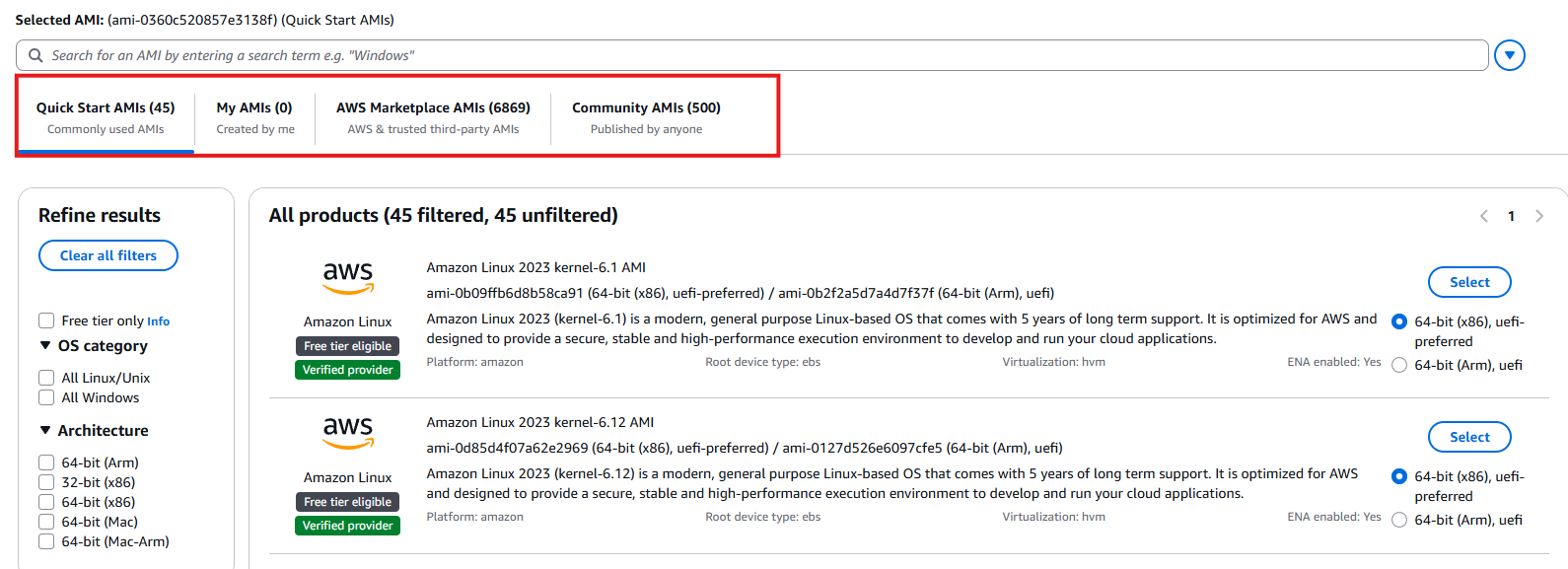Open the round blue dropdown arrow button
The height and width of the screenshot is (569, 1568).
click(x=1509, y=55)
